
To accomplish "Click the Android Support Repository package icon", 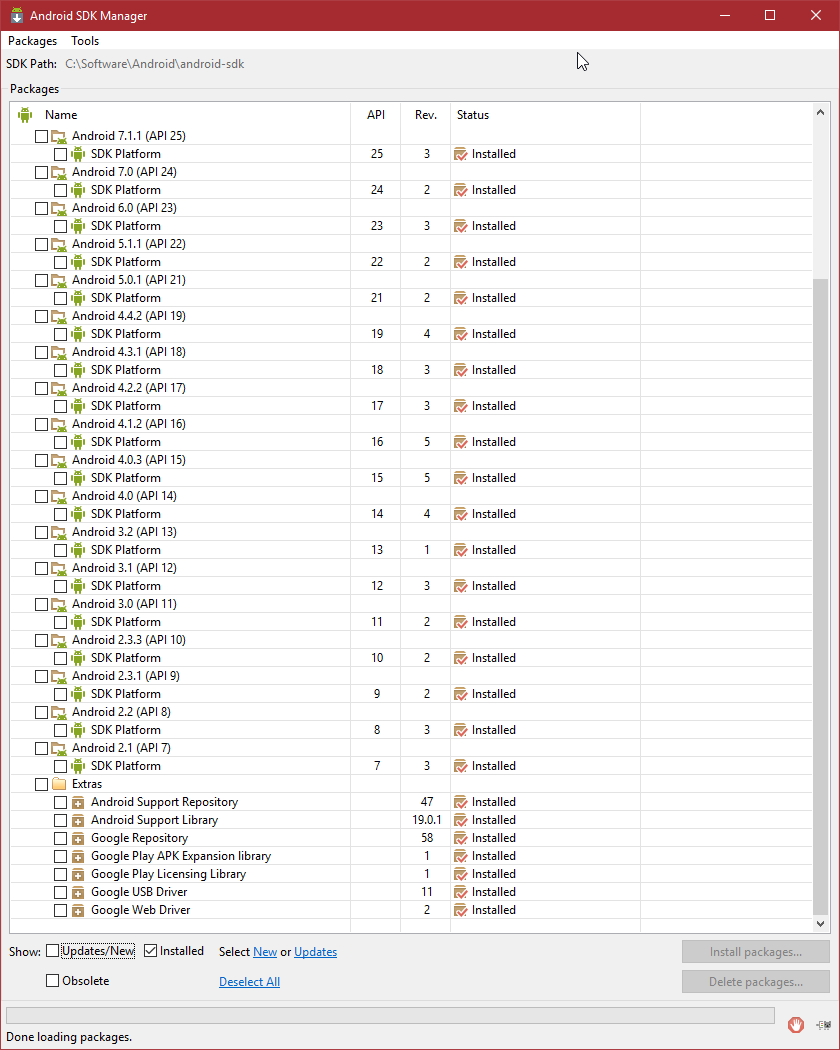I will (x=78, y=801).
